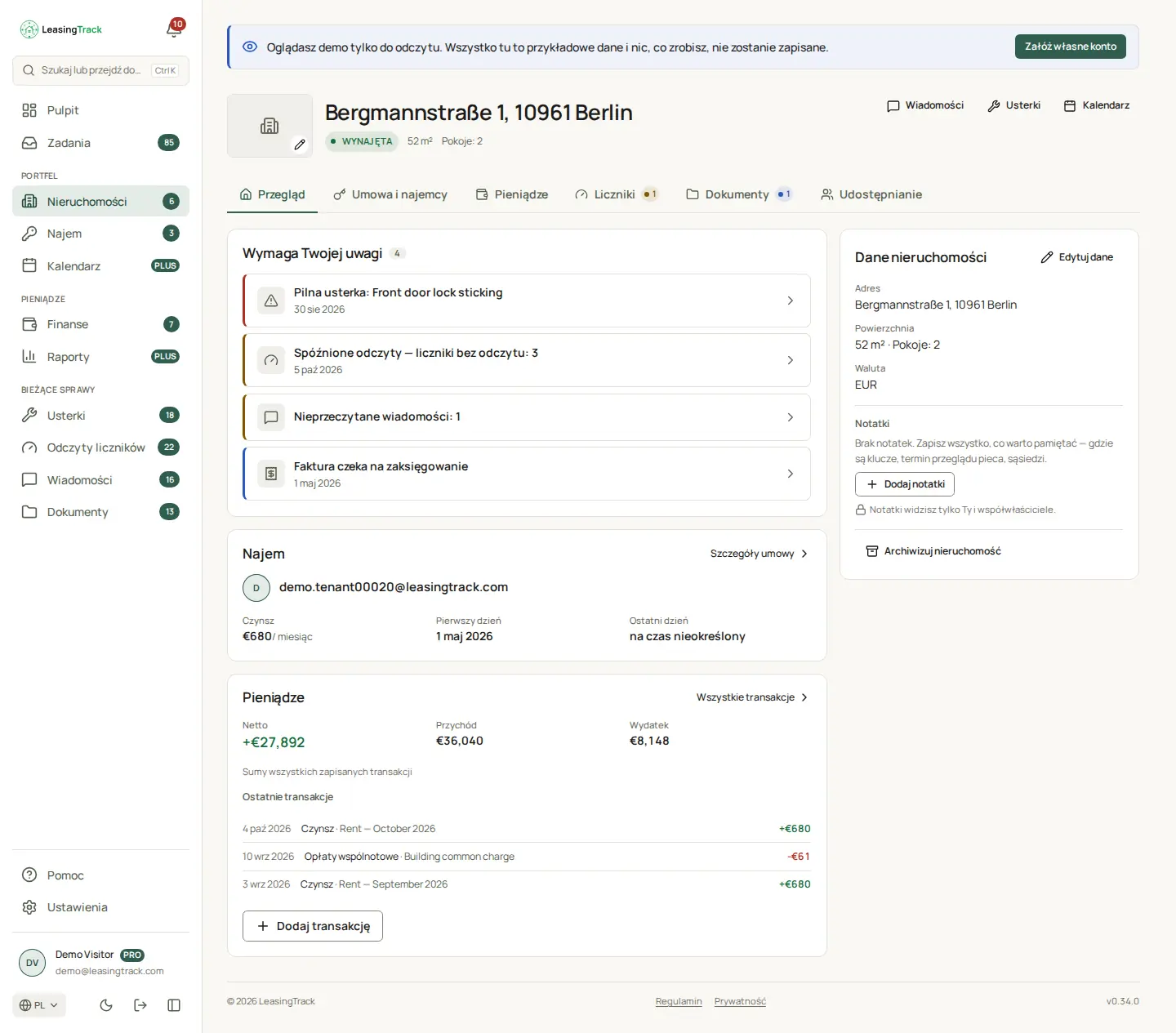Click Edytuj dane button
The image size is (1176, 1033).
1077,257
